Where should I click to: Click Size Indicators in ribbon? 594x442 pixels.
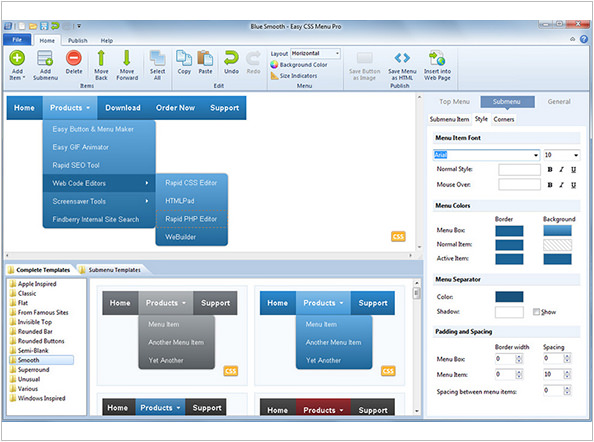[x=294, y=76]
